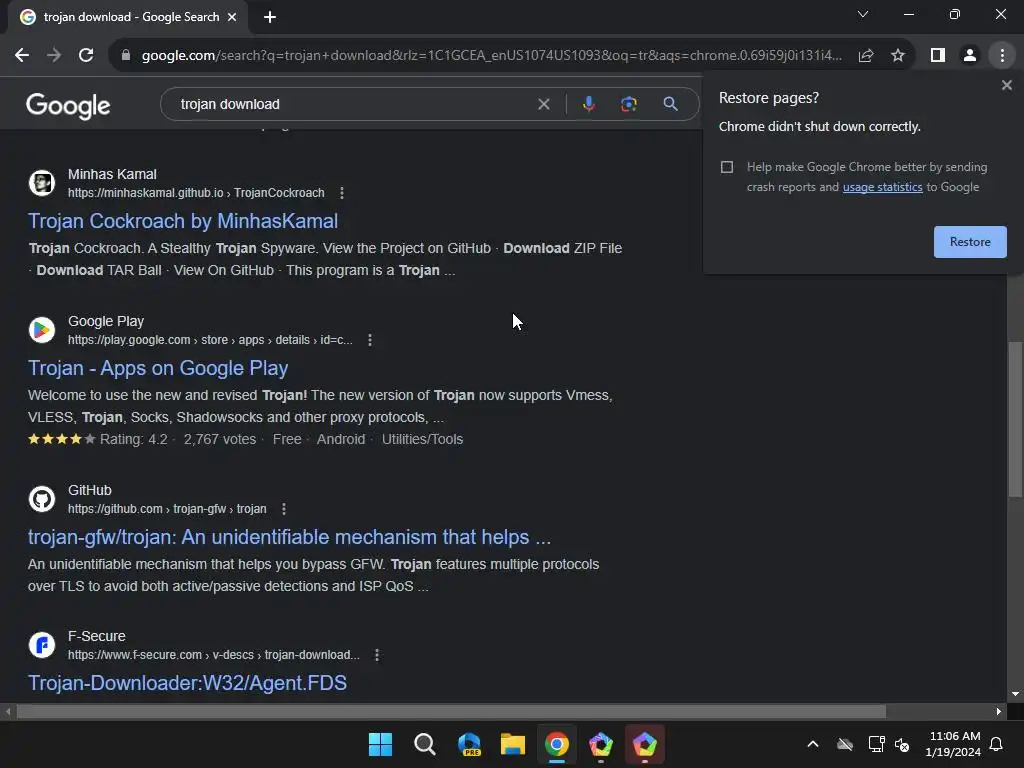Viewport: 1024px width, 768px height.
Task: Click the browser back arrow
Action: tap(22, 56)
